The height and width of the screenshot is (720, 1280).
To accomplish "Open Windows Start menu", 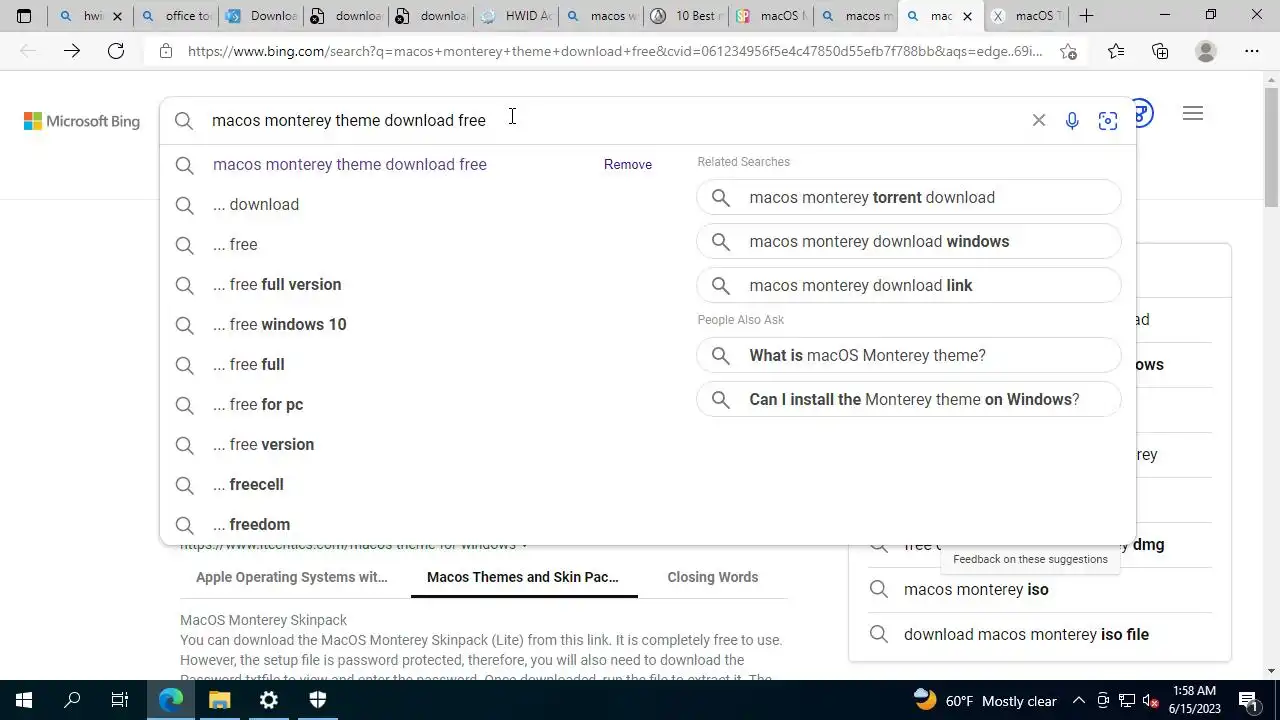I will click(x=24, y=700).
